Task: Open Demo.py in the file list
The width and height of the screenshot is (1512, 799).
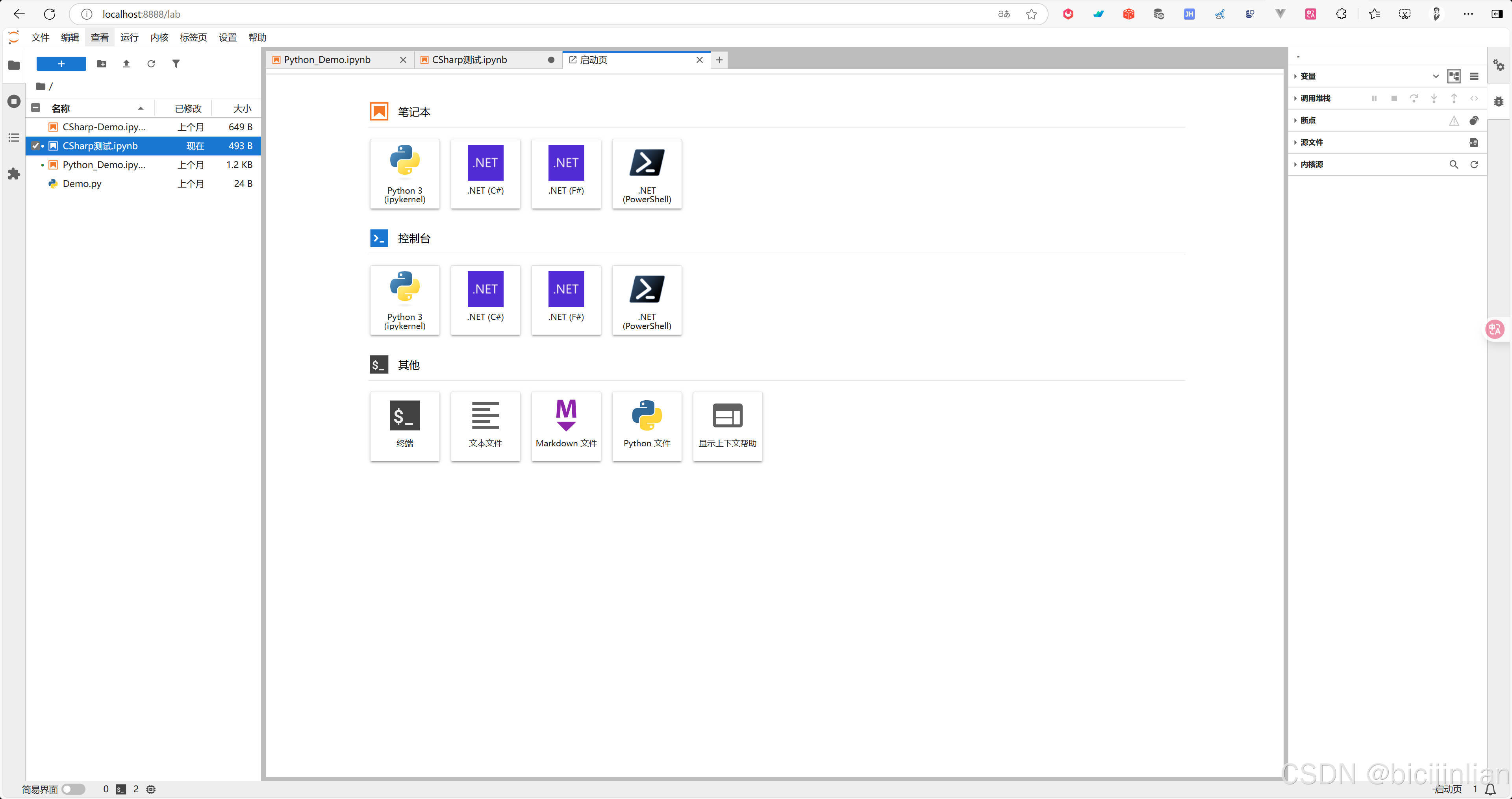Action: 82,184
